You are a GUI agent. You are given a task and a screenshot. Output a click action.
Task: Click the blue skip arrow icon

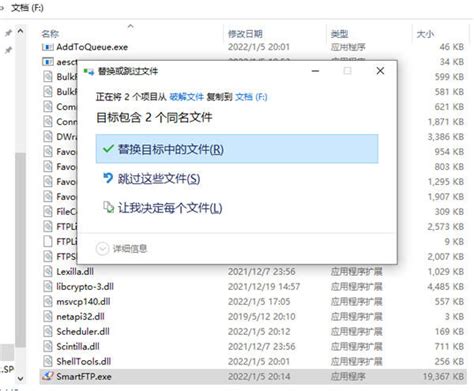point(108,178)
